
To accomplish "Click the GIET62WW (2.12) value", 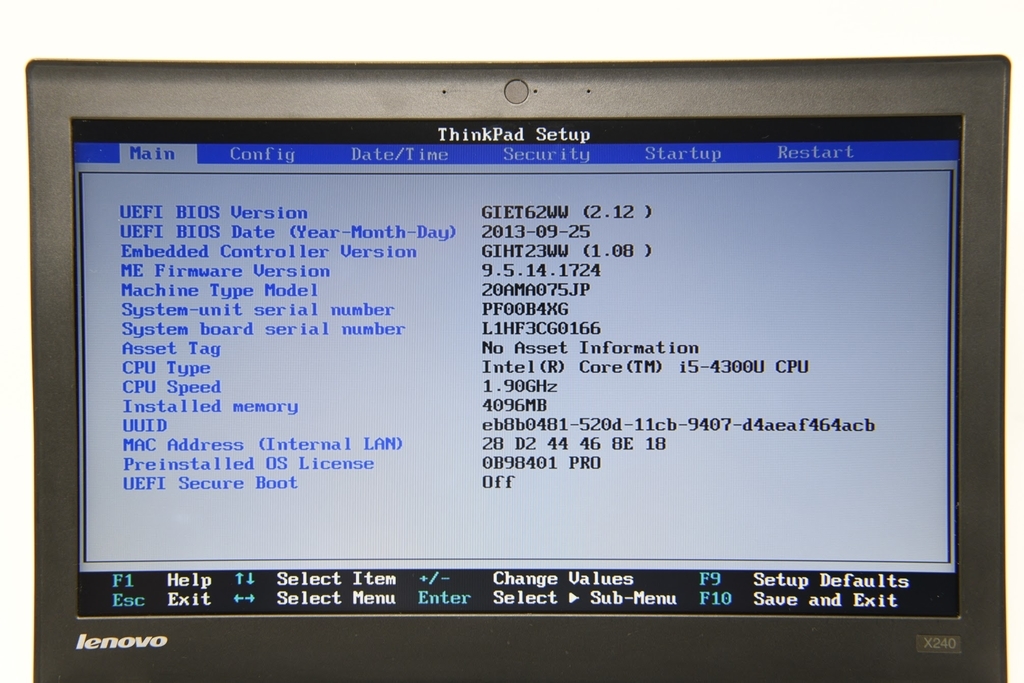I will (566, 212).
